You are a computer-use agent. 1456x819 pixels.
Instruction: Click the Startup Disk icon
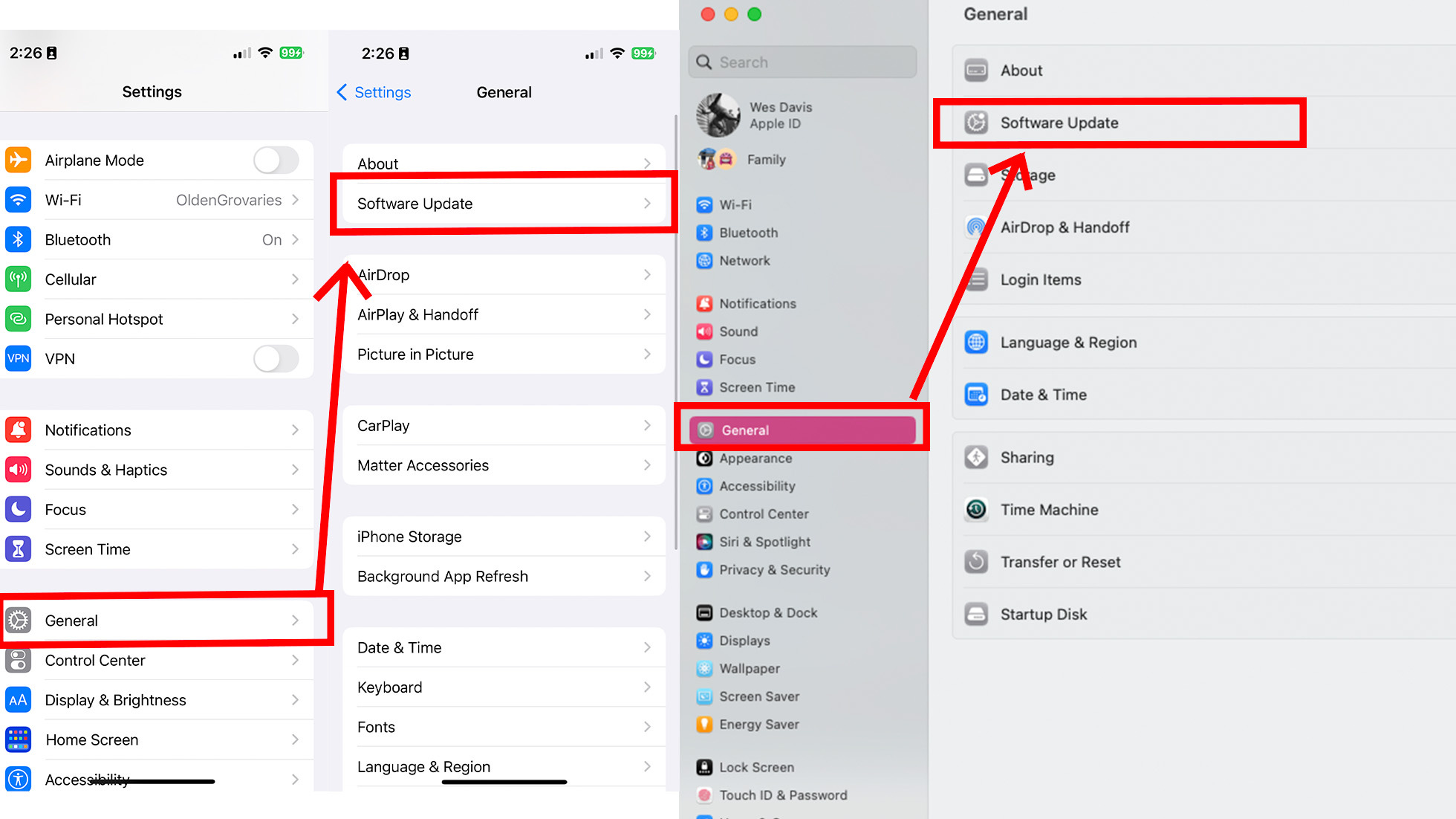click(x=975, y=614)
